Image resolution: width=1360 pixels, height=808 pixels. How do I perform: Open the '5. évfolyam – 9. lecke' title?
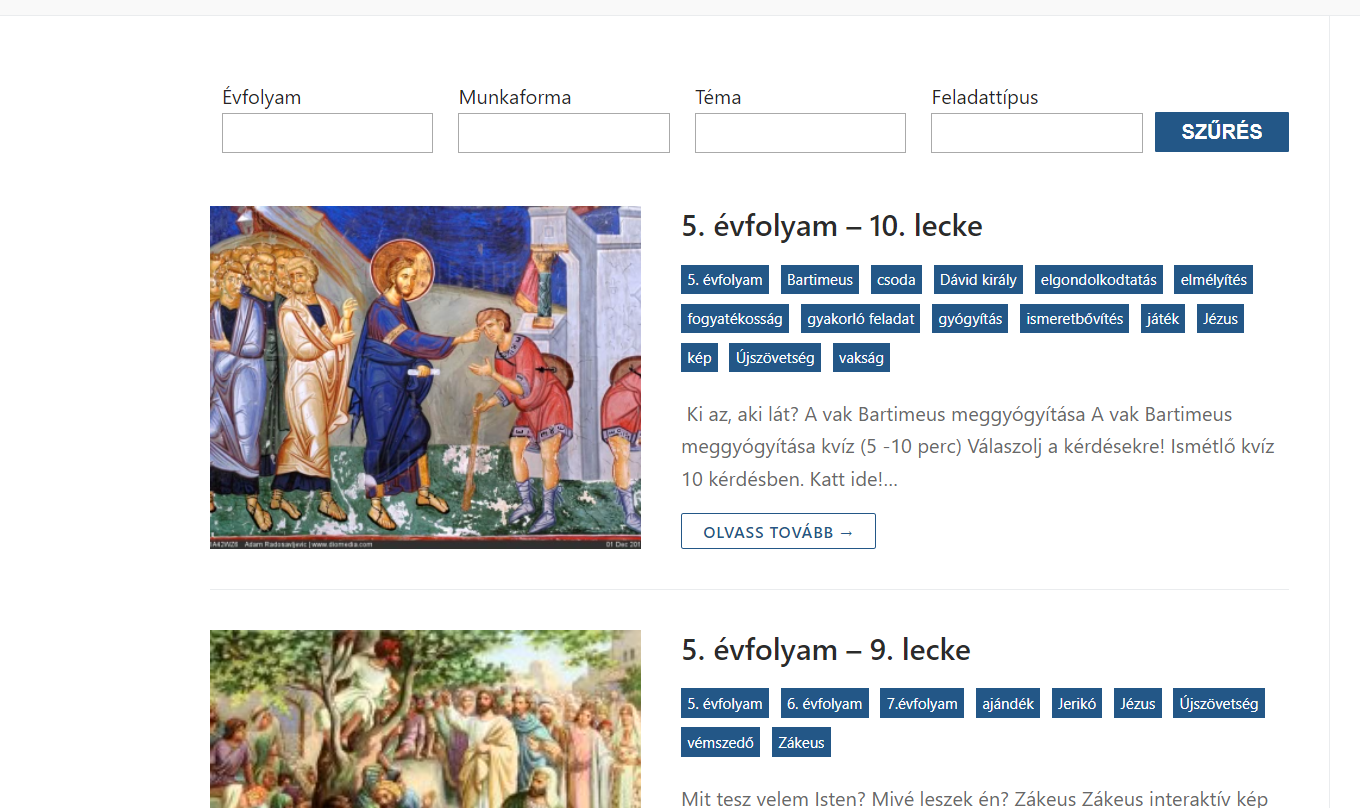(x=826, y=650)
